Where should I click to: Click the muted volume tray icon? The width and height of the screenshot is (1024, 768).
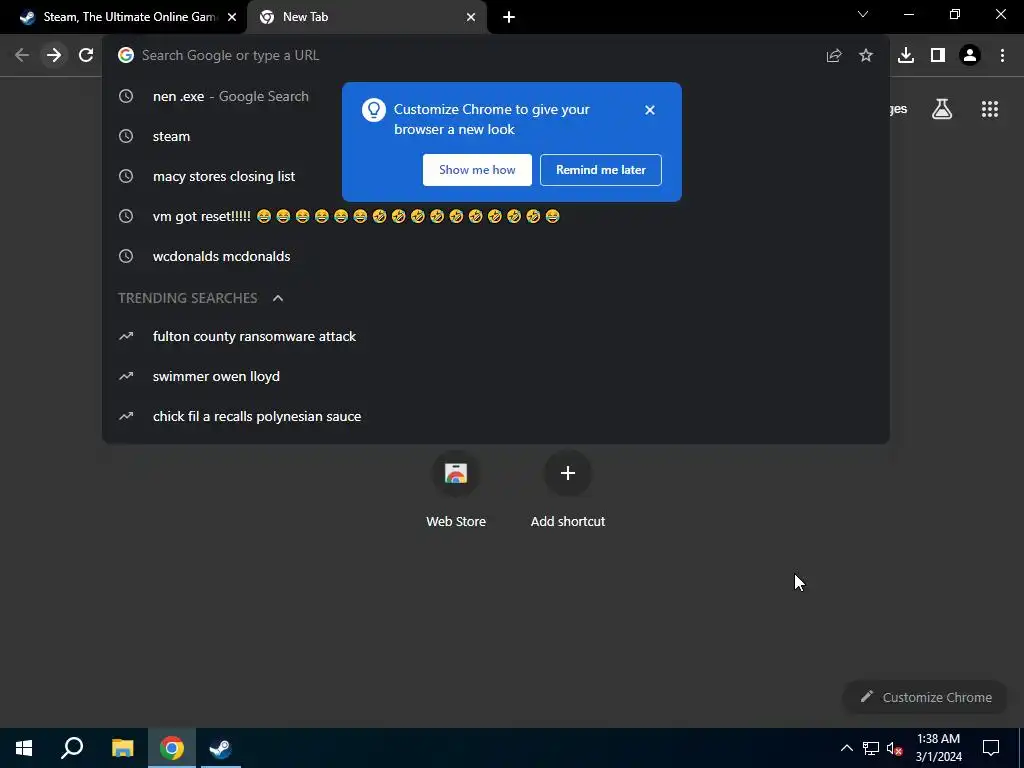(894, 748)
